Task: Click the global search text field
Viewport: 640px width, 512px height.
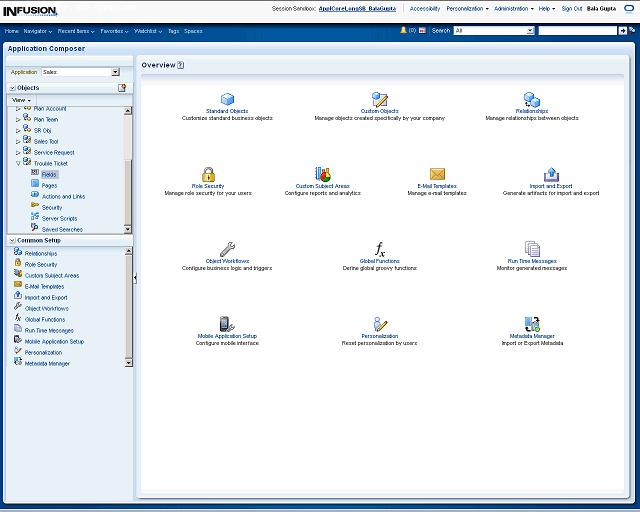Action: (577, 31)
